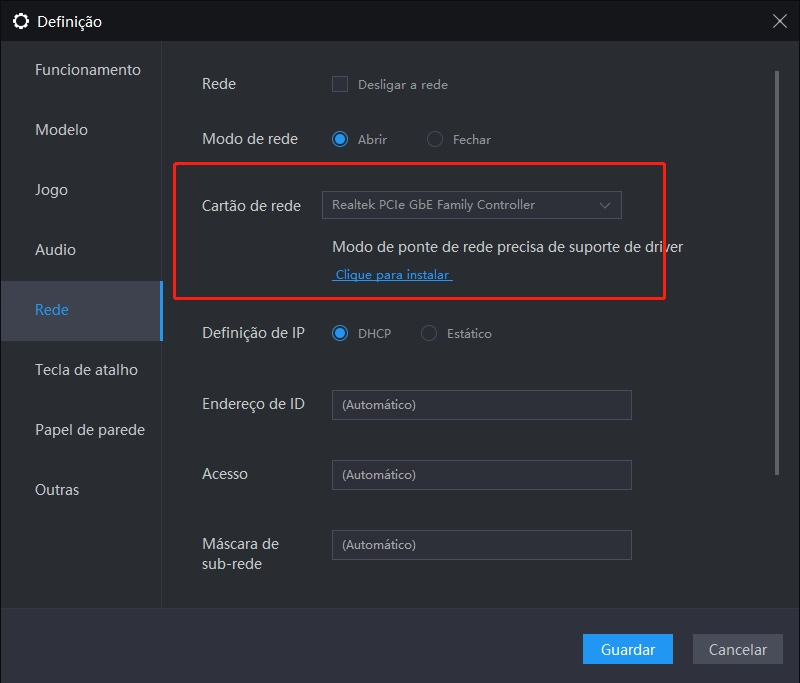Select the DHCP IP option
The width and height of the screenshot is (800, 683).
click(339, 333)
